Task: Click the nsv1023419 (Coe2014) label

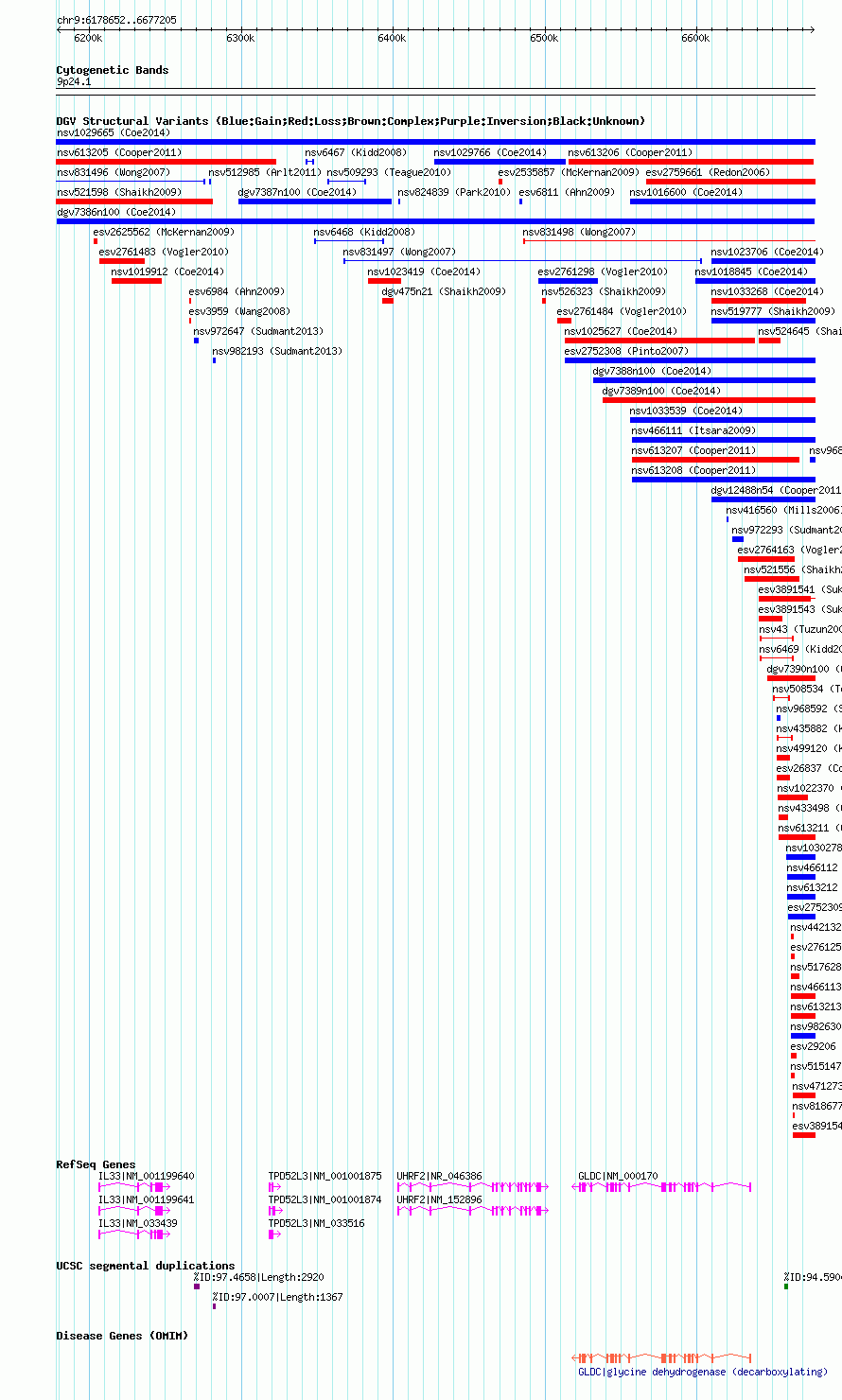Action: click(x=425, y=271)
